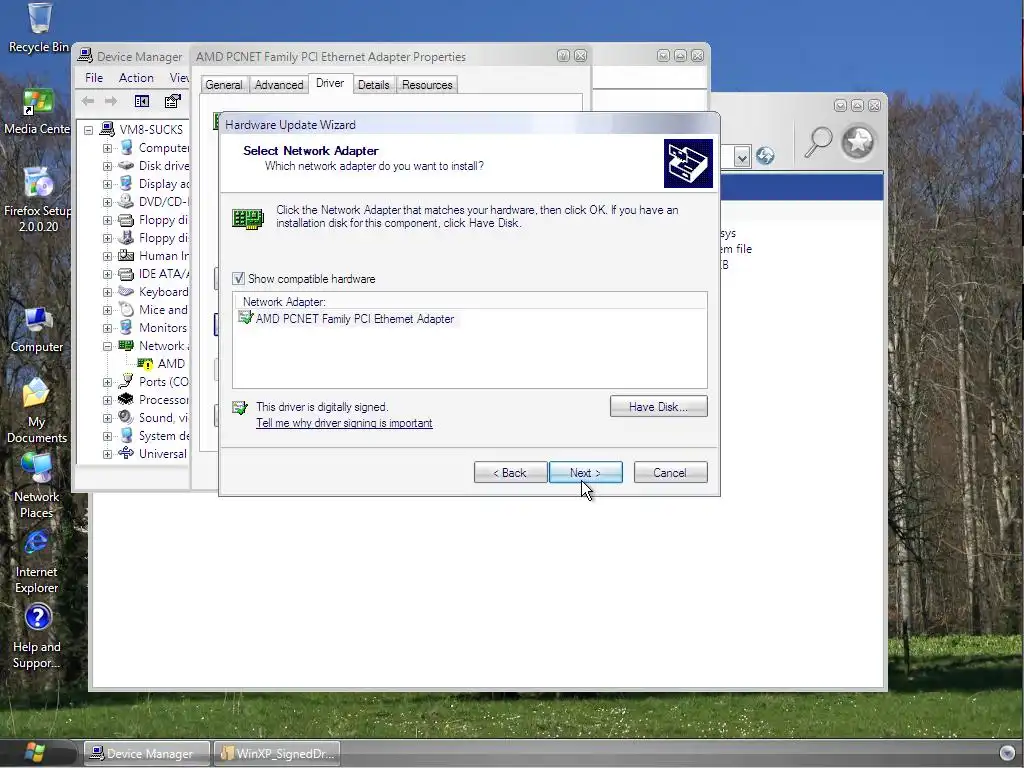Switch to the Advanced tab
The height and width of the screenshot is (768, 1024).
point(279,85)
